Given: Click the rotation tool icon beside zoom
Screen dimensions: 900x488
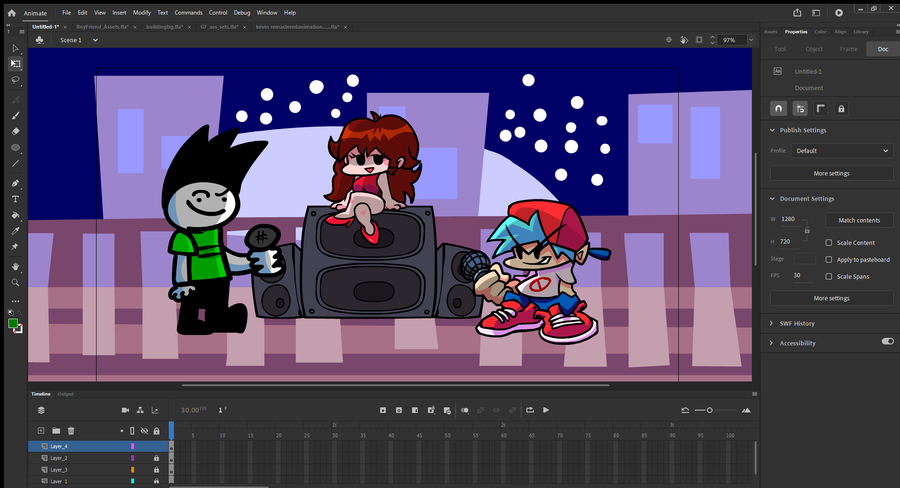Looking at the screenshot, I should (684, 40).
